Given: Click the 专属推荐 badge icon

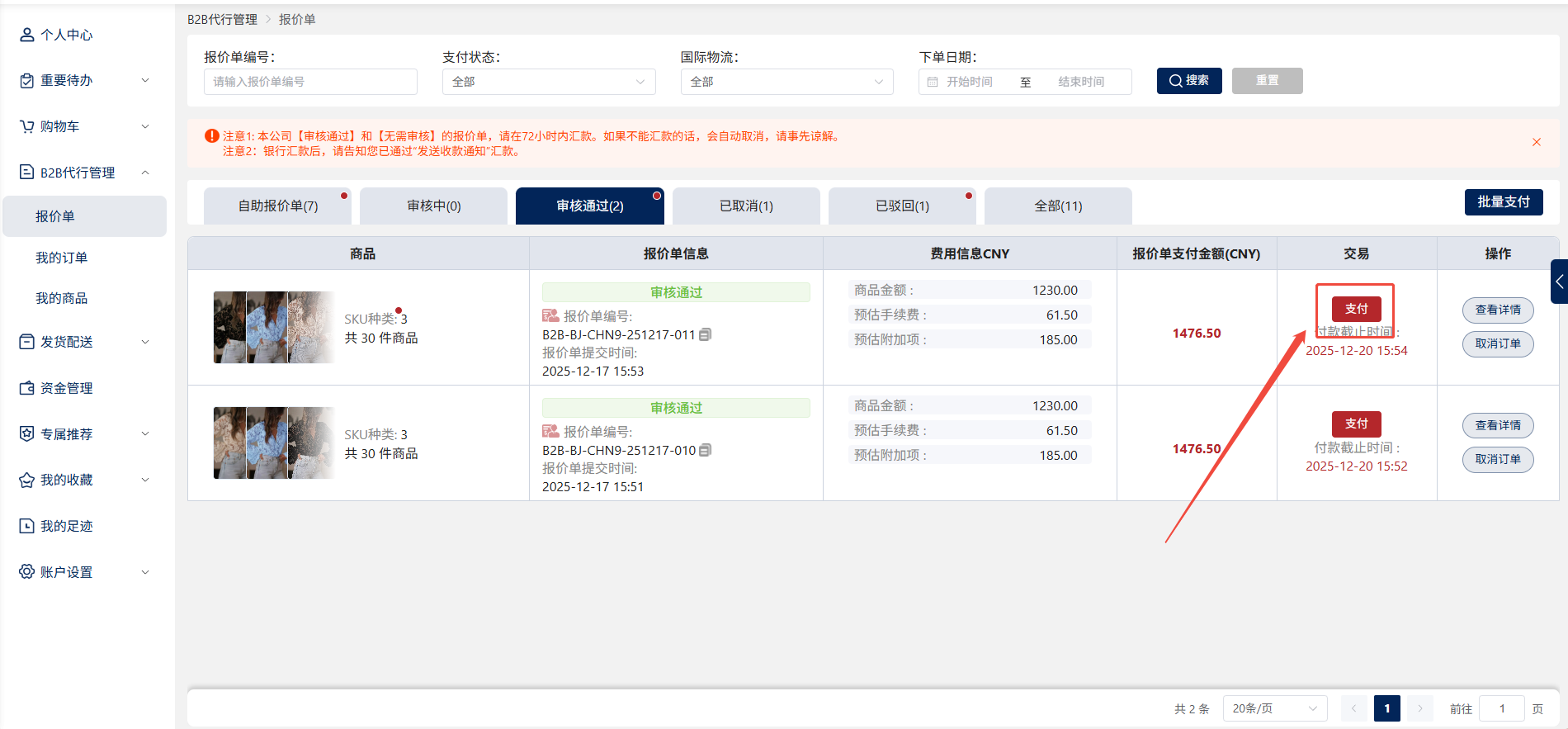Looking at the screenshot, I should 27,433.
